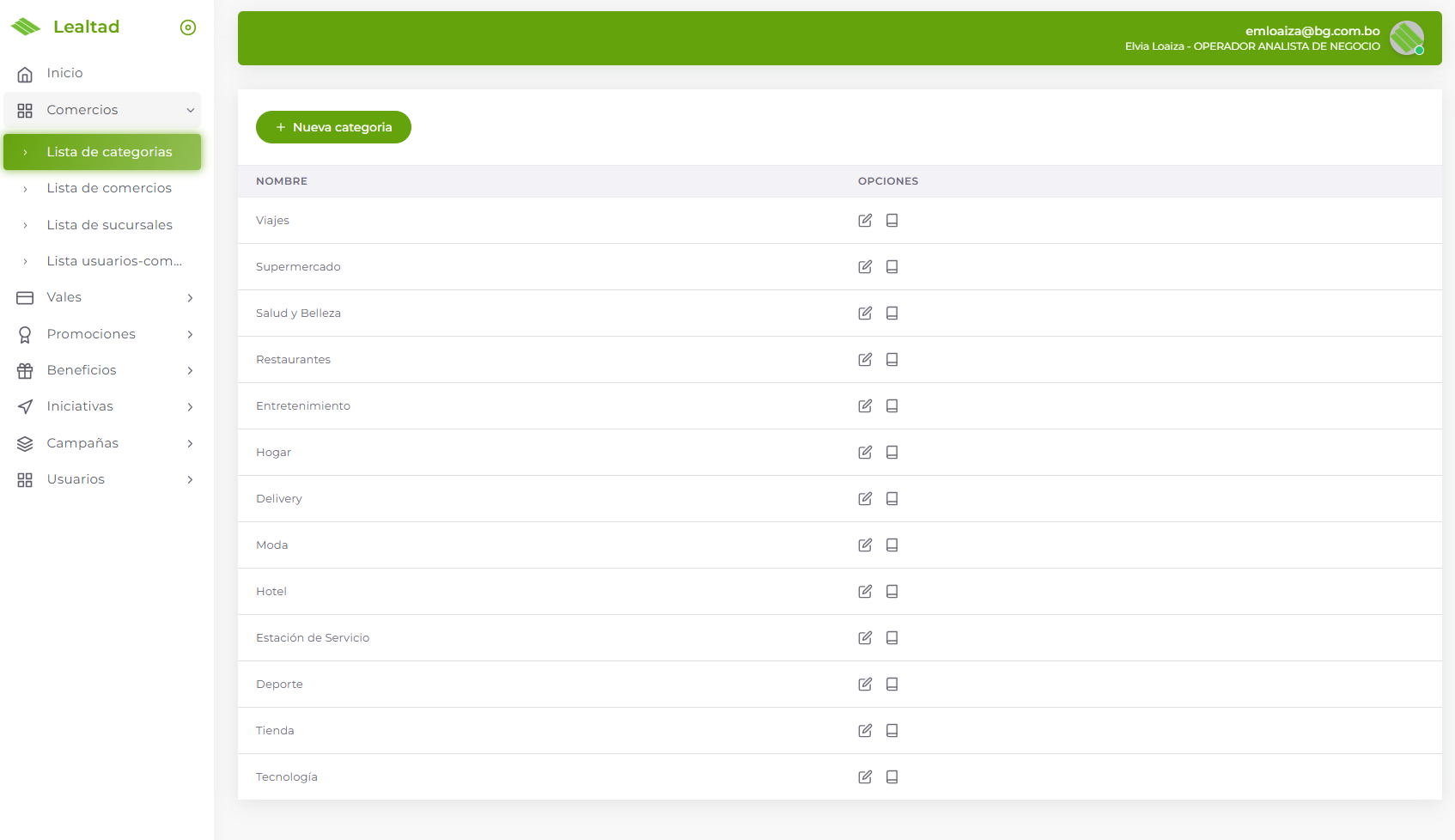
Task: Click the book icon in the Hotel row
Action: (892, 591)
